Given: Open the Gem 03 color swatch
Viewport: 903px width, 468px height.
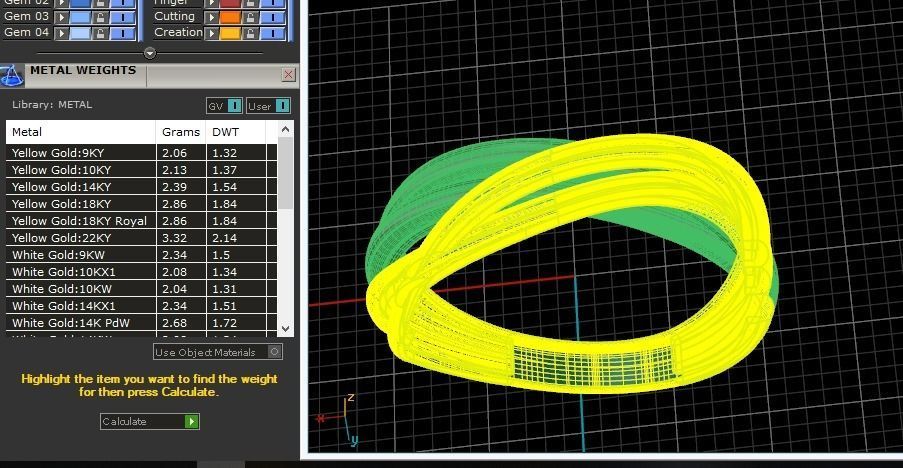Looking at the screenshot, I should (80, 18).
